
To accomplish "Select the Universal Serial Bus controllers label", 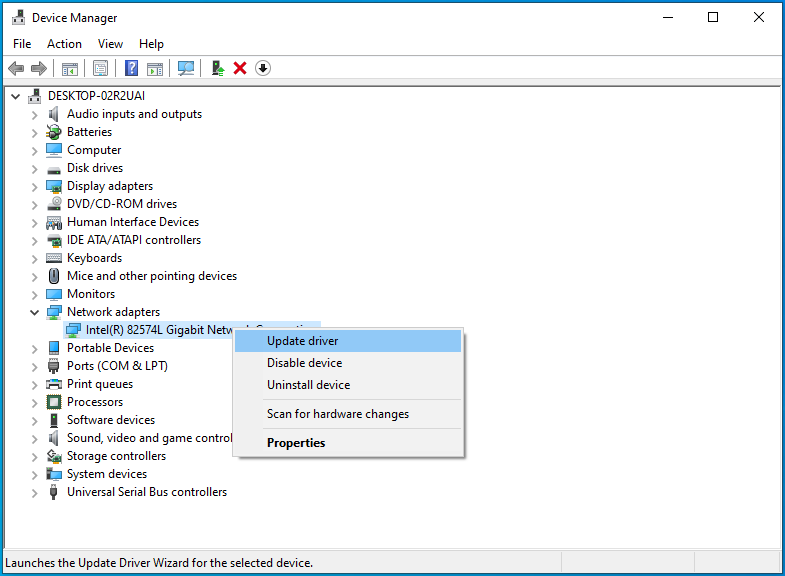I will coord(147,492).
